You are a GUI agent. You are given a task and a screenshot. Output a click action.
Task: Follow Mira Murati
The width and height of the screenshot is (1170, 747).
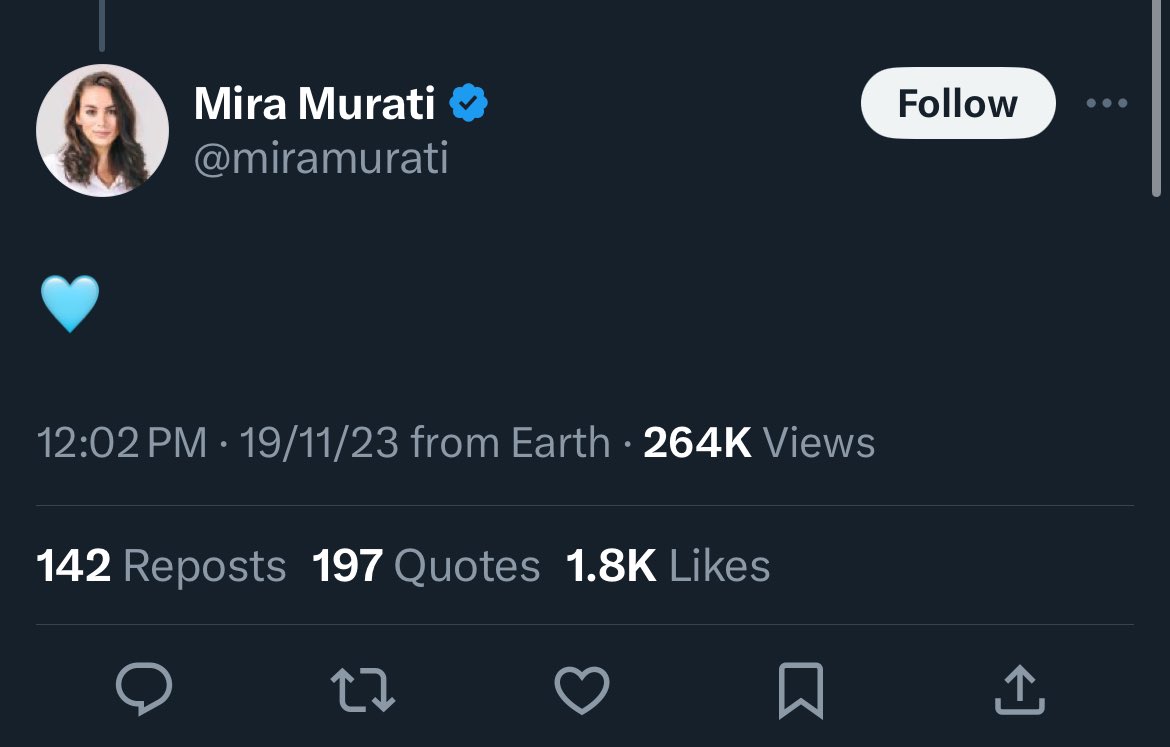[958, 103]
